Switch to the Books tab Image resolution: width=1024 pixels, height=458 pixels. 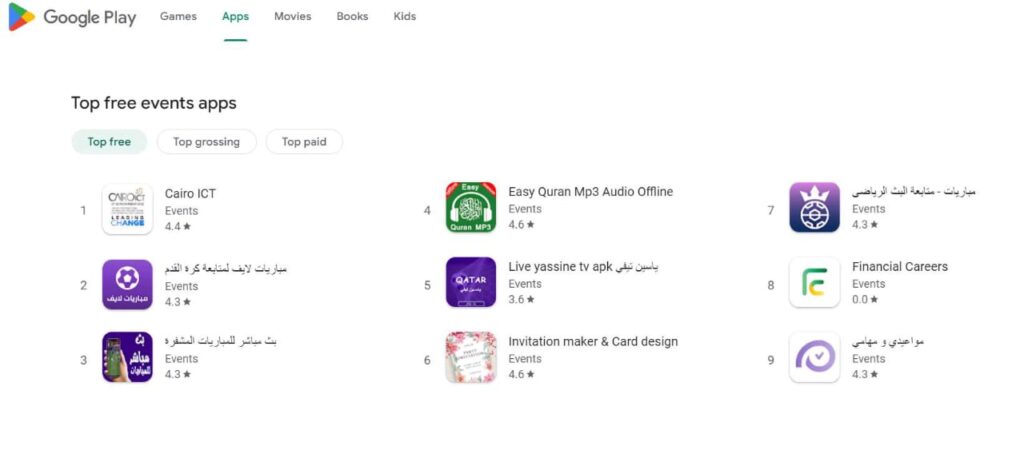[352, 17]
